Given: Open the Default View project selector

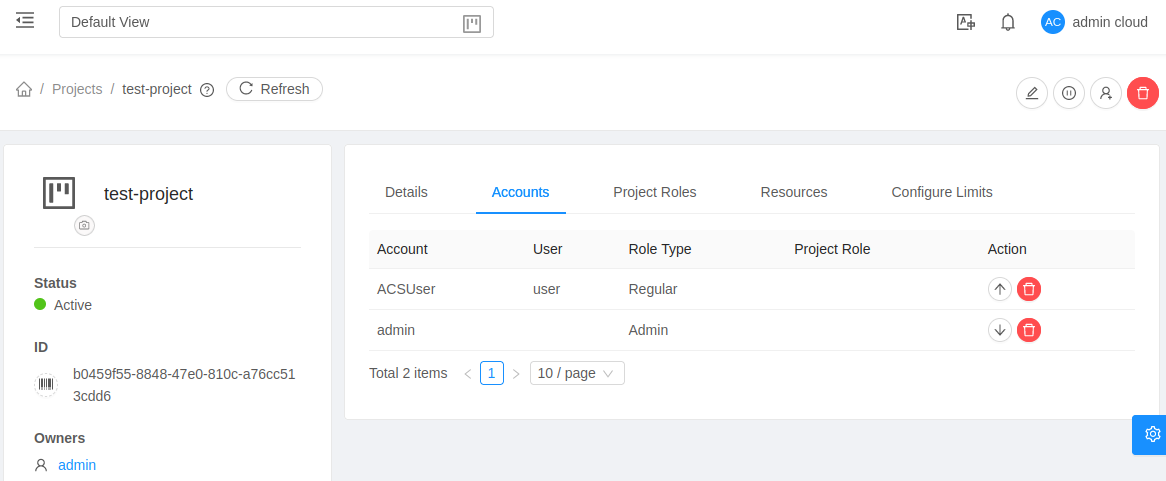Looking at the screenshot, I should pos(276,22).
